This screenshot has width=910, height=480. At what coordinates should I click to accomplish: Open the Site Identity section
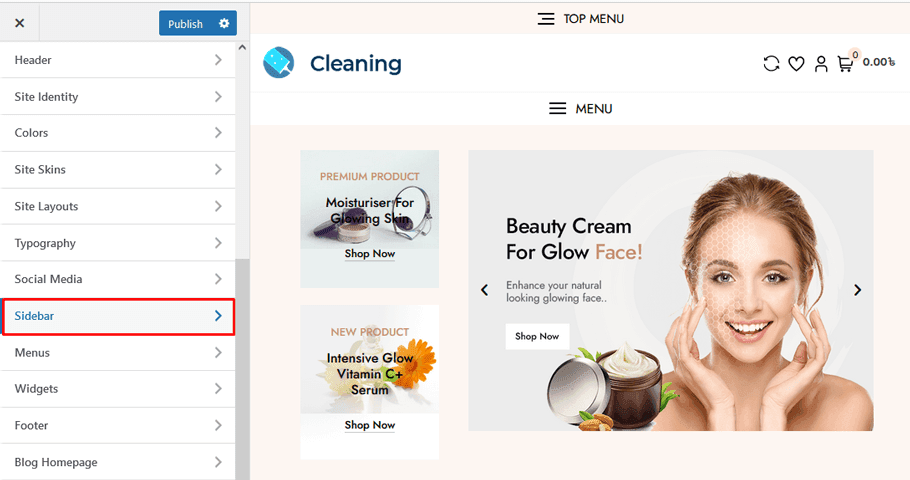[118, 96]
